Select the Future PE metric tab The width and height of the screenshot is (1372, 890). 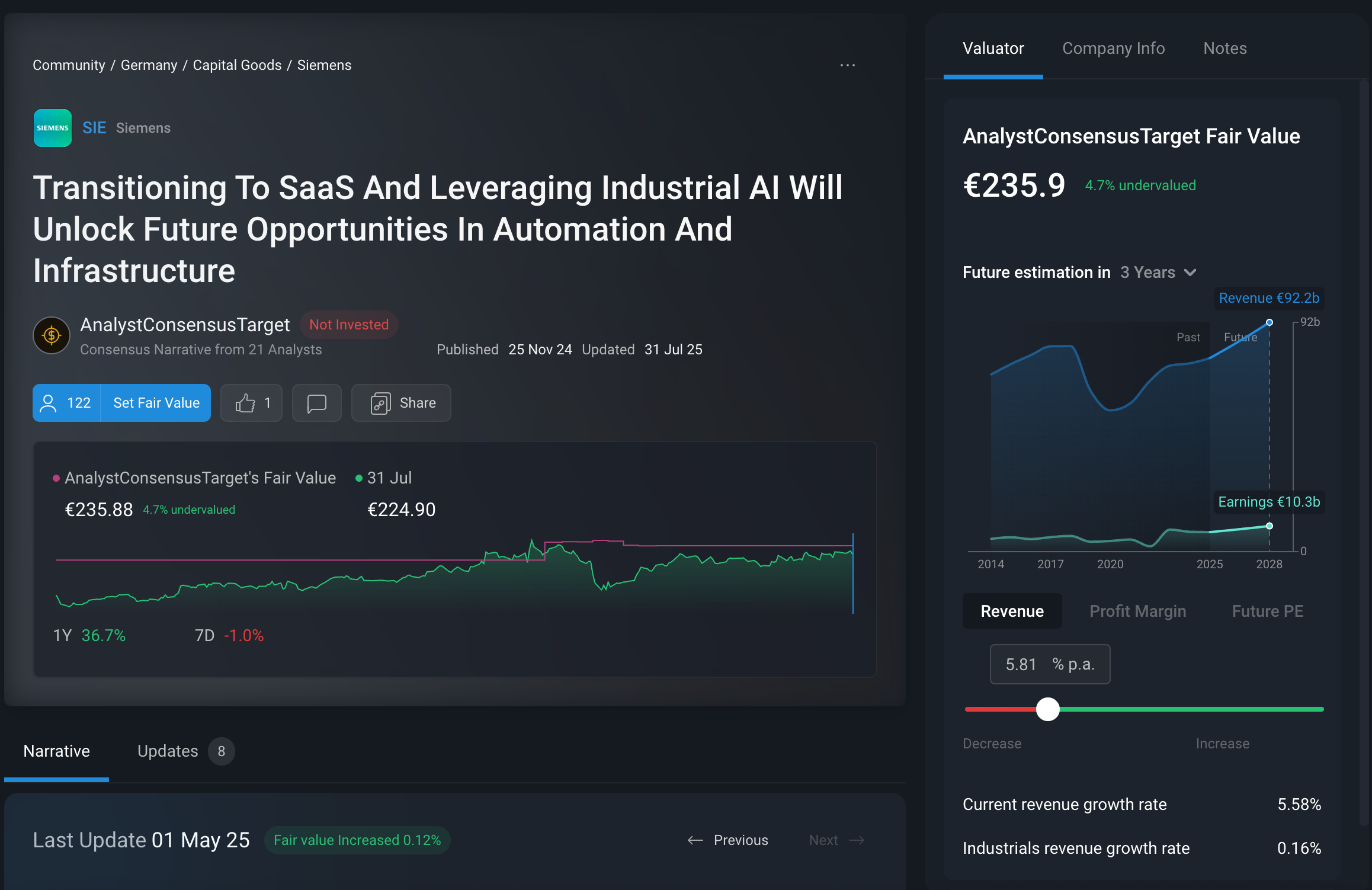[1268, 611]
